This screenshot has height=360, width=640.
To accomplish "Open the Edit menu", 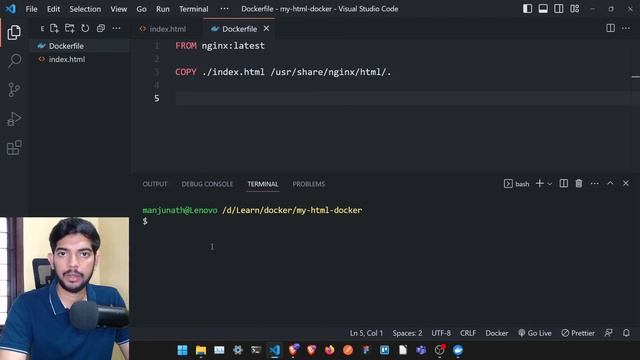I will click(53, 9).
